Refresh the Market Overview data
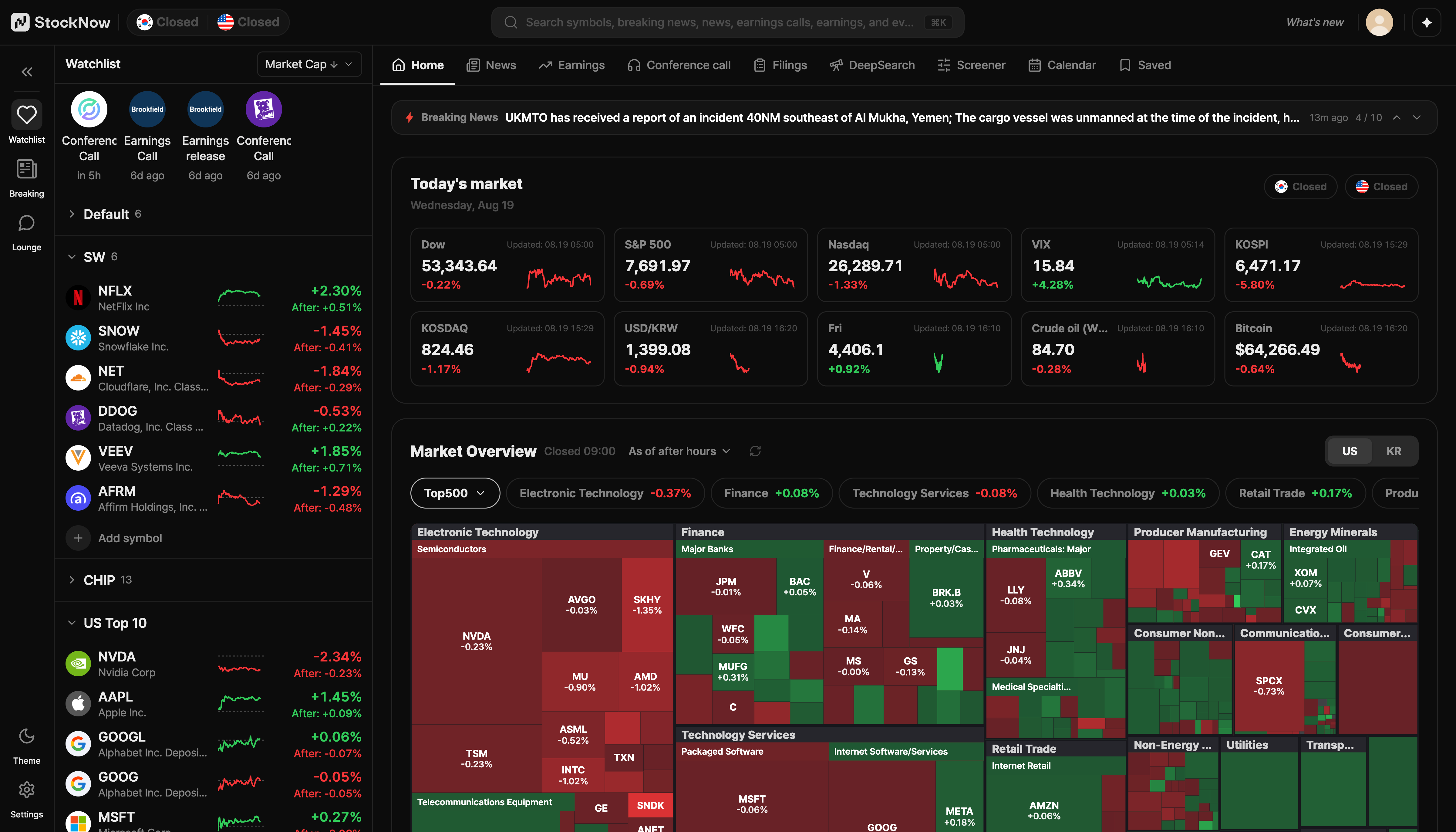The image size is (1456, 832). 755,452
